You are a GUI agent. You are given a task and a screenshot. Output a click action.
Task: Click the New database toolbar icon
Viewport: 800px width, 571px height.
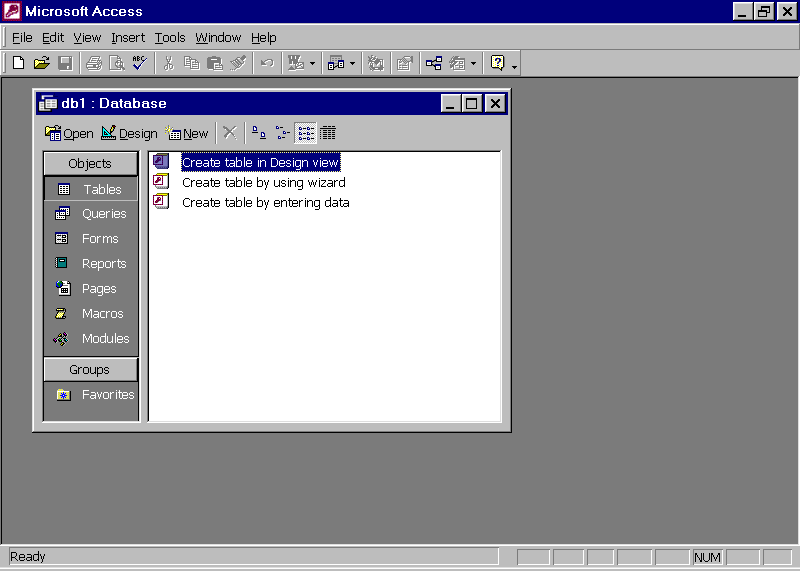18,63
